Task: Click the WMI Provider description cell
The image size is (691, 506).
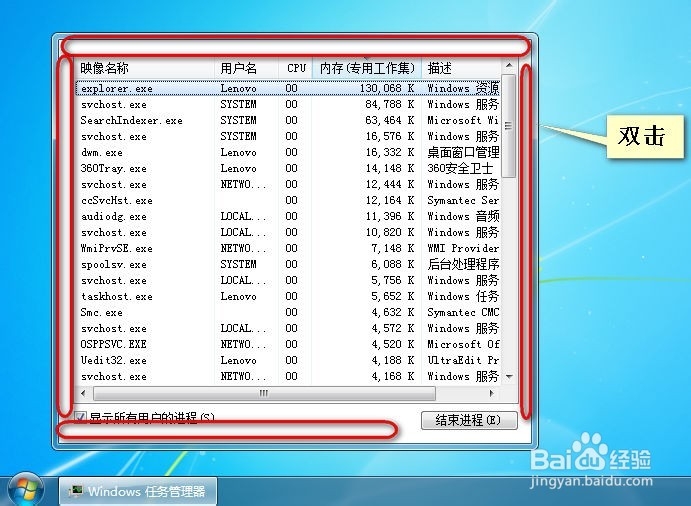Action: pyautogui.click(x=463, y=249)
